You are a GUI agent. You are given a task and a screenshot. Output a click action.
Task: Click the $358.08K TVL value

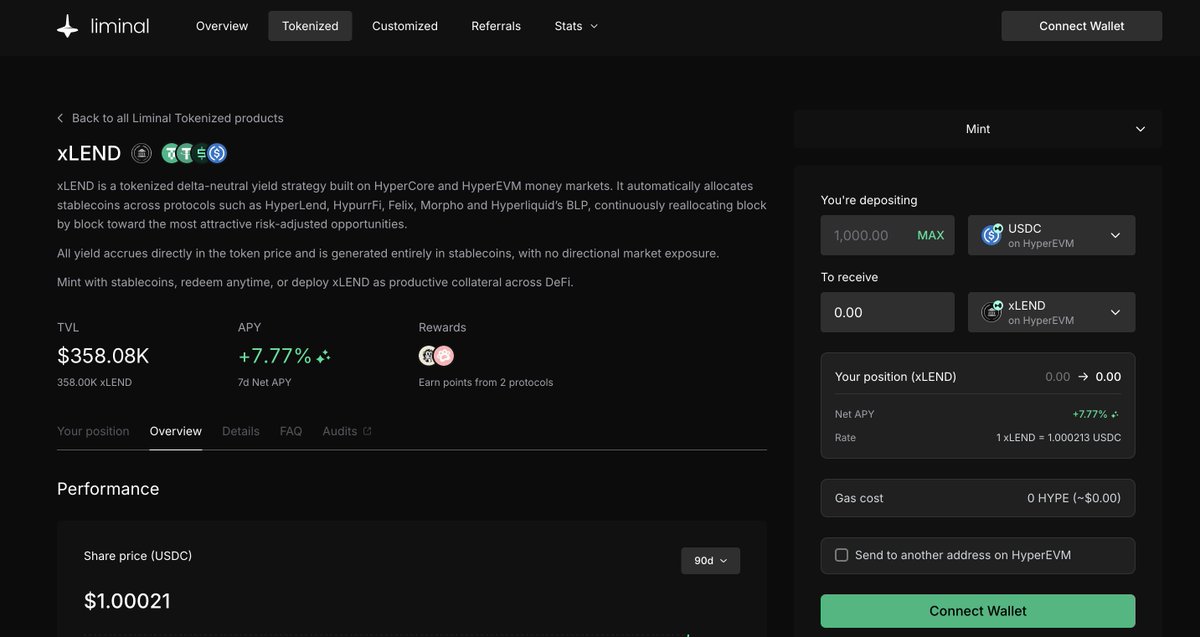(x=103, y=356)
